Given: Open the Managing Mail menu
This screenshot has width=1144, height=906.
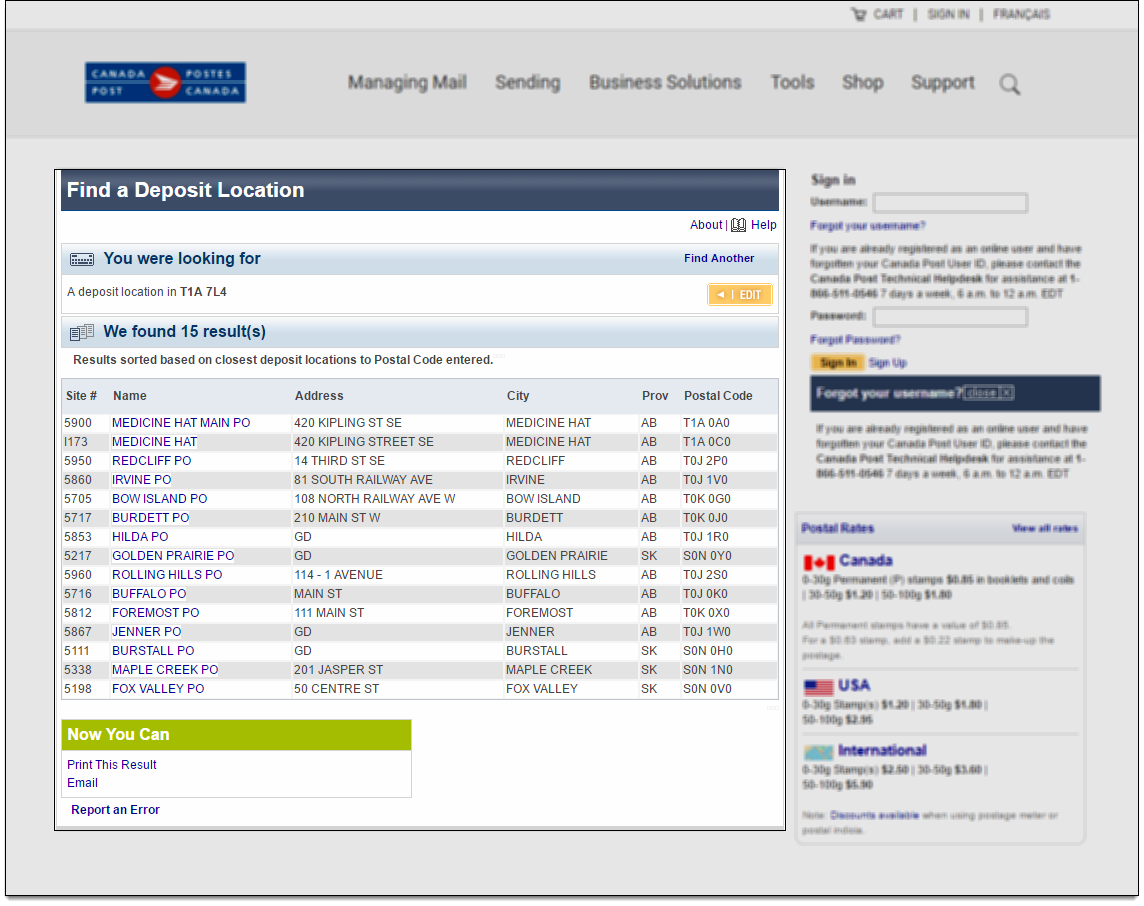Looking at the screenshot, I should pyautogui.click(x=407, y=82).
